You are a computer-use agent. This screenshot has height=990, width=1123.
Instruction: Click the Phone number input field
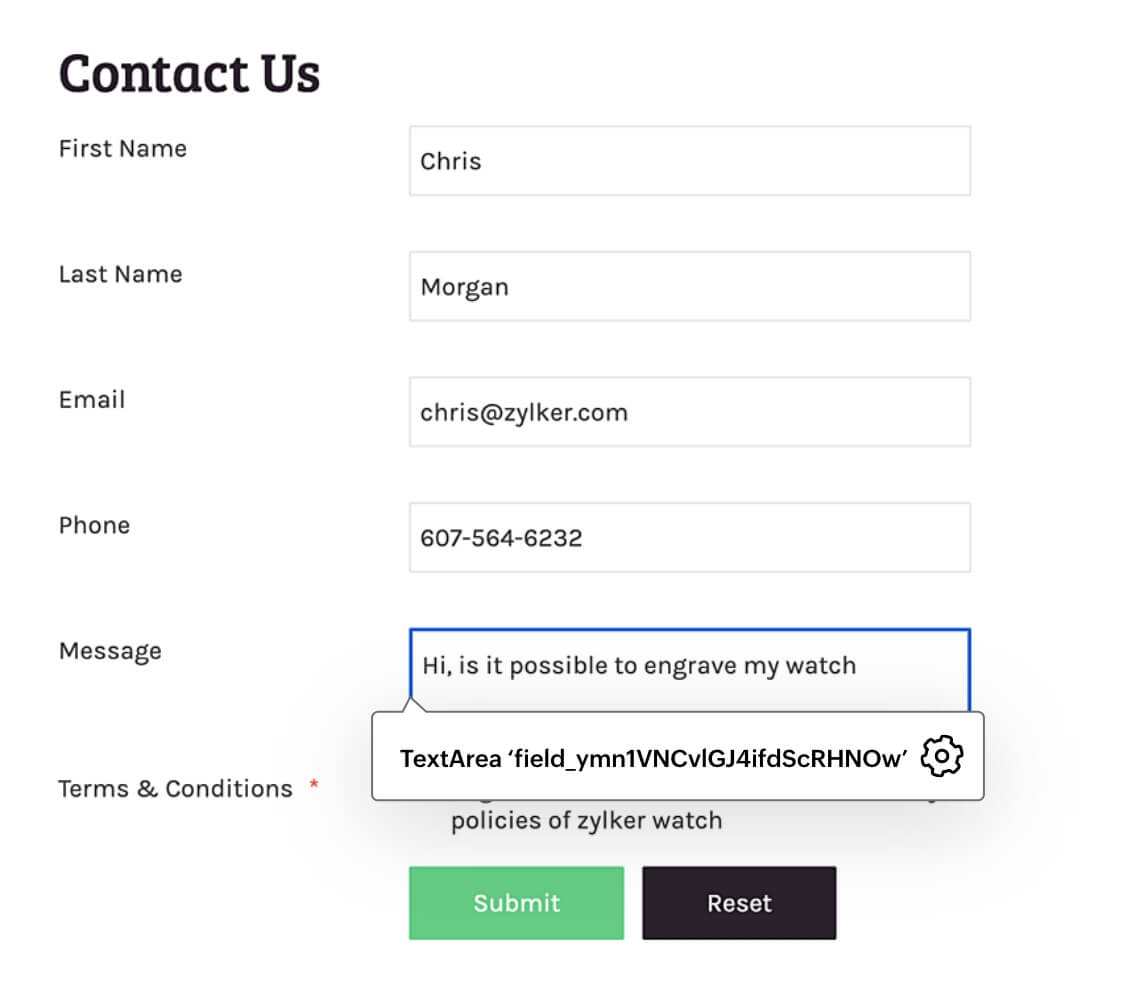(x=689, y=538)
